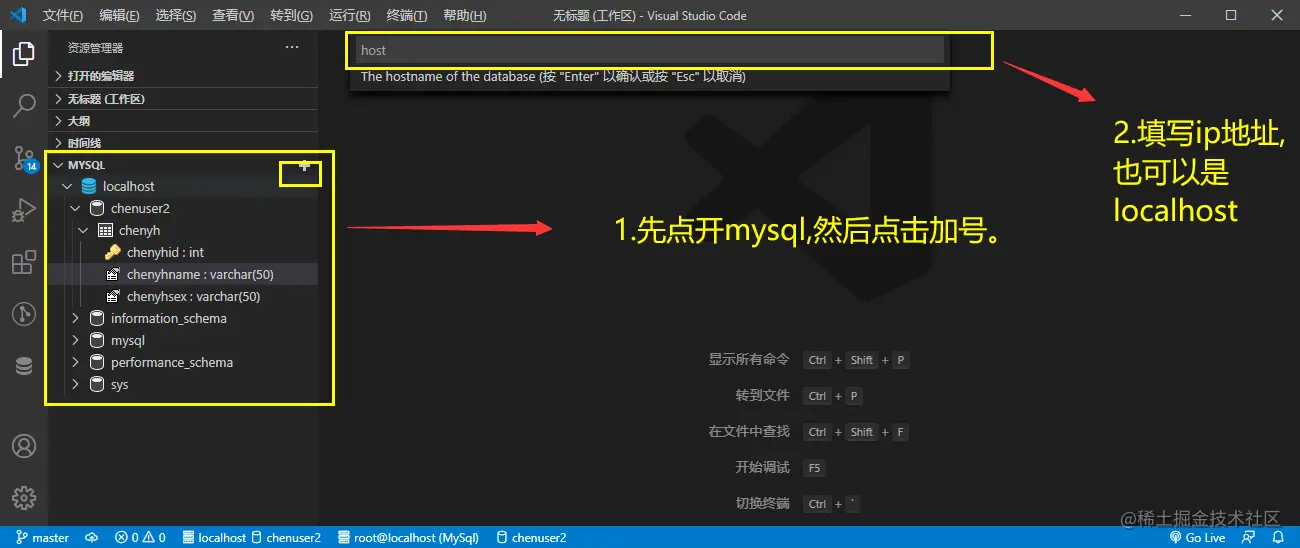Screen dimensions: 1300x548
Task: Click the 资源管理器 panel title
Action: [x=96, y=47]
